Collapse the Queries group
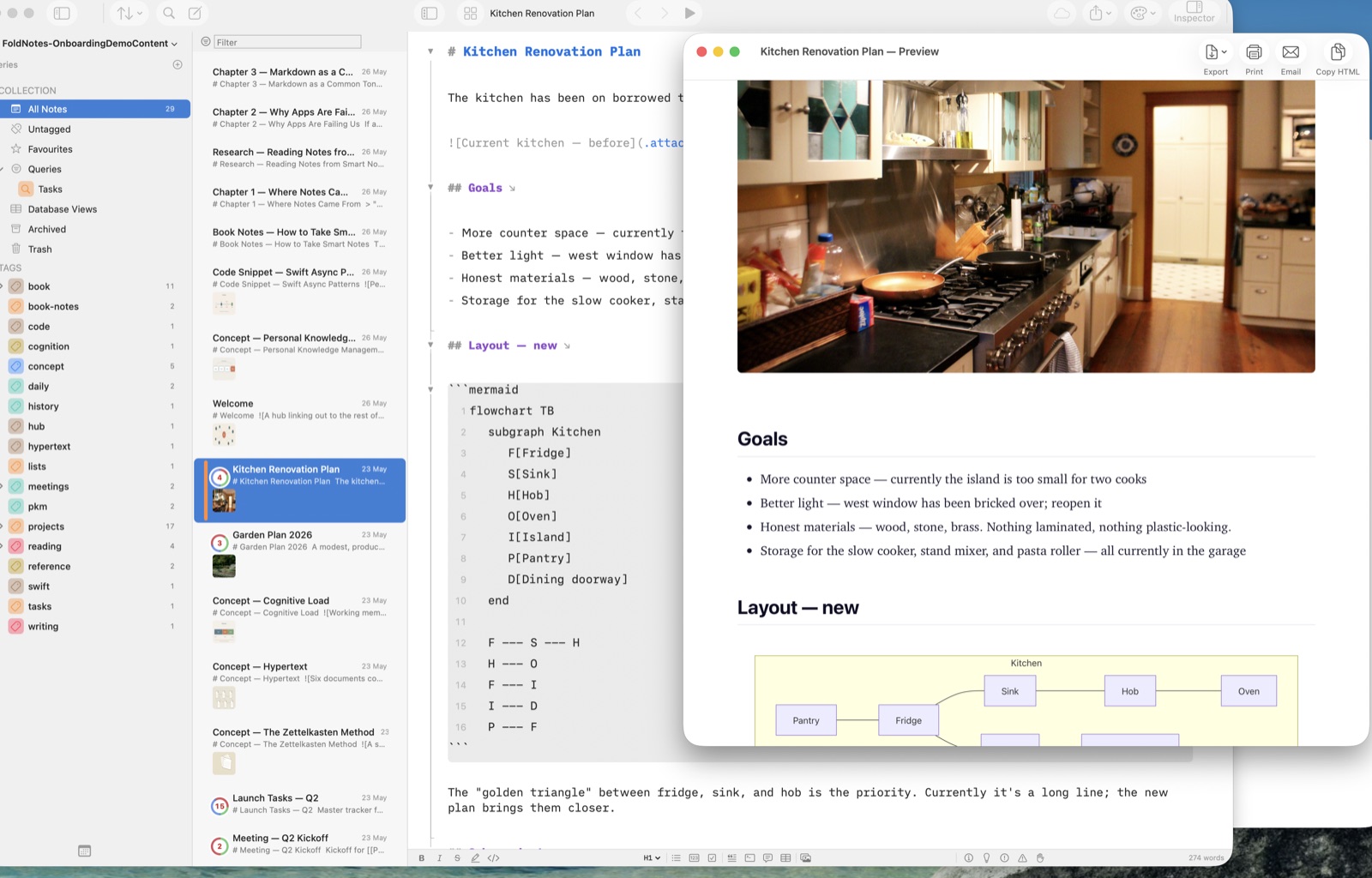The image size is (1372, 878). coord(2,169)
